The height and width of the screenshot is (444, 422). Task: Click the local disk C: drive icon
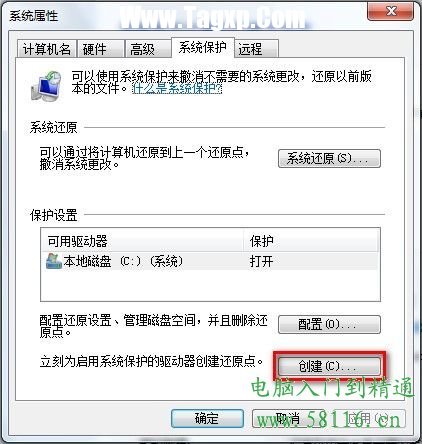(54, 261)
